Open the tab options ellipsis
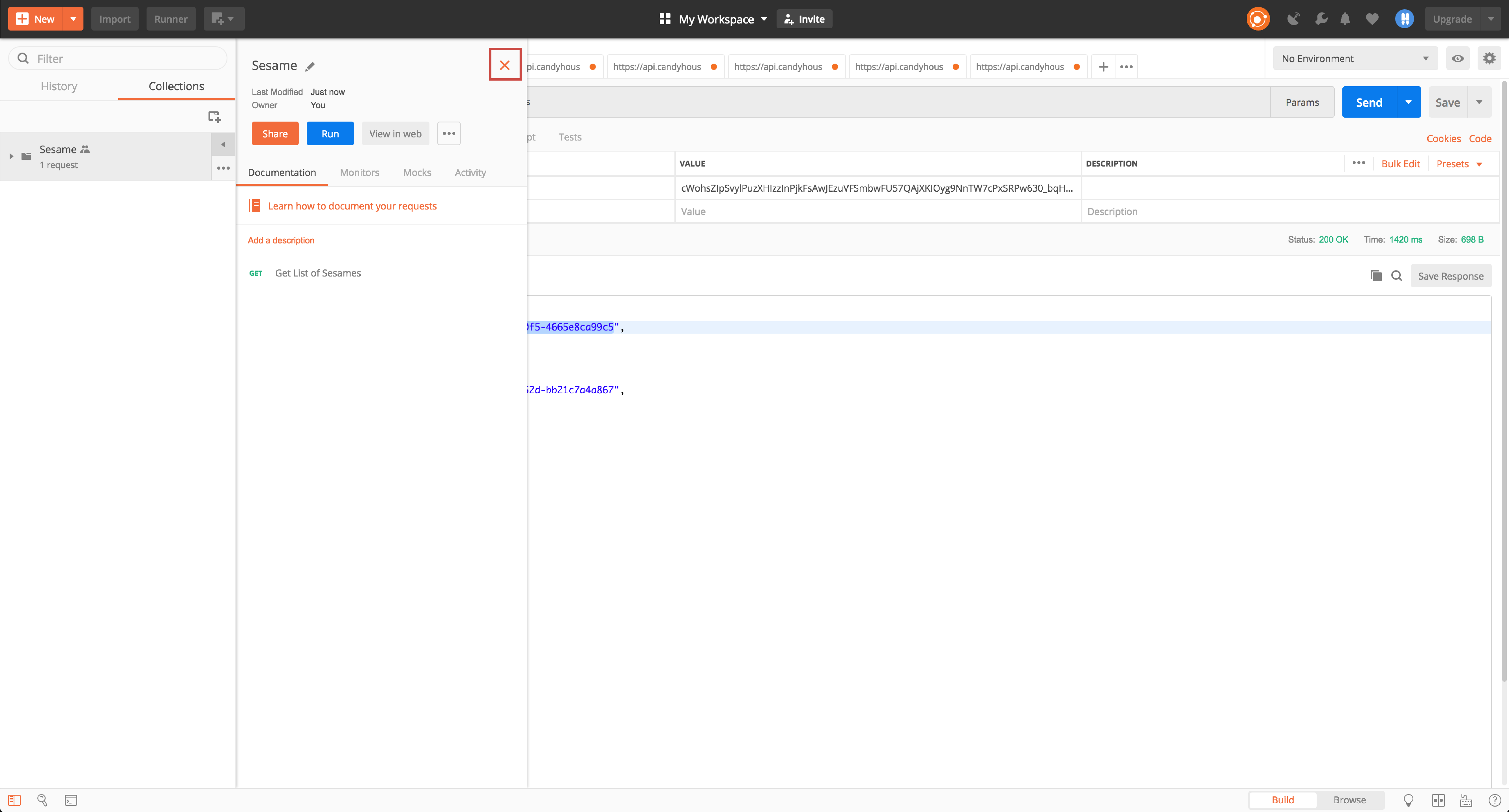The width and height of the screenshot is (1509, 812). pyautogui.click(x=1126, y=66)
